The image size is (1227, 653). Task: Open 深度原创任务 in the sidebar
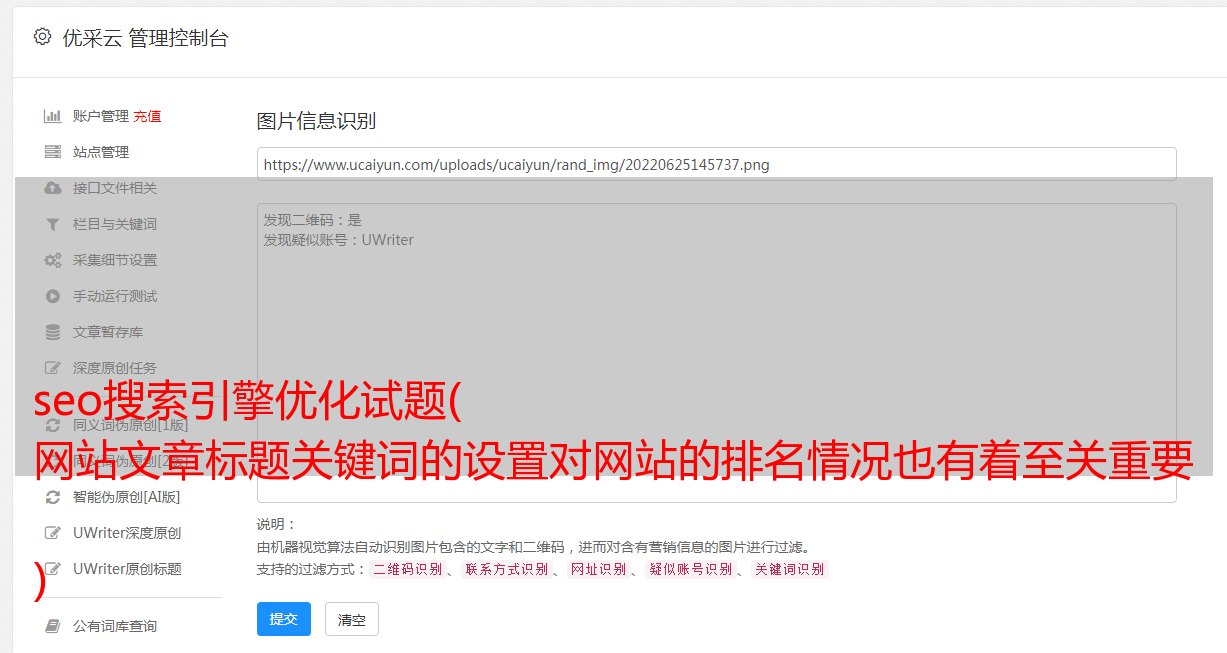(x=115, y=368)
